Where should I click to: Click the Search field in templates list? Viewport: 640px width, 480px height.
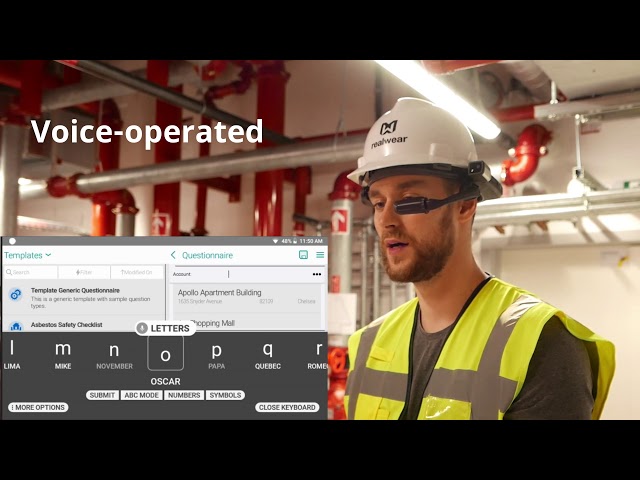pos(30,272)
